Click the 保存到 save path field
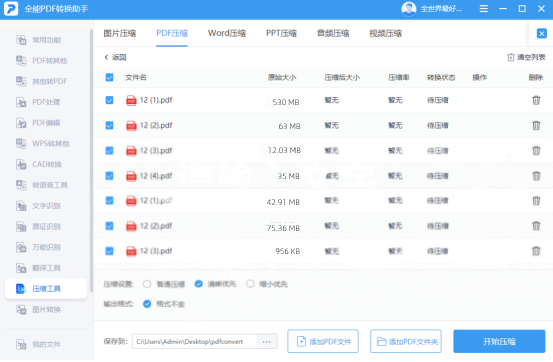 click(x=195, y=342)
